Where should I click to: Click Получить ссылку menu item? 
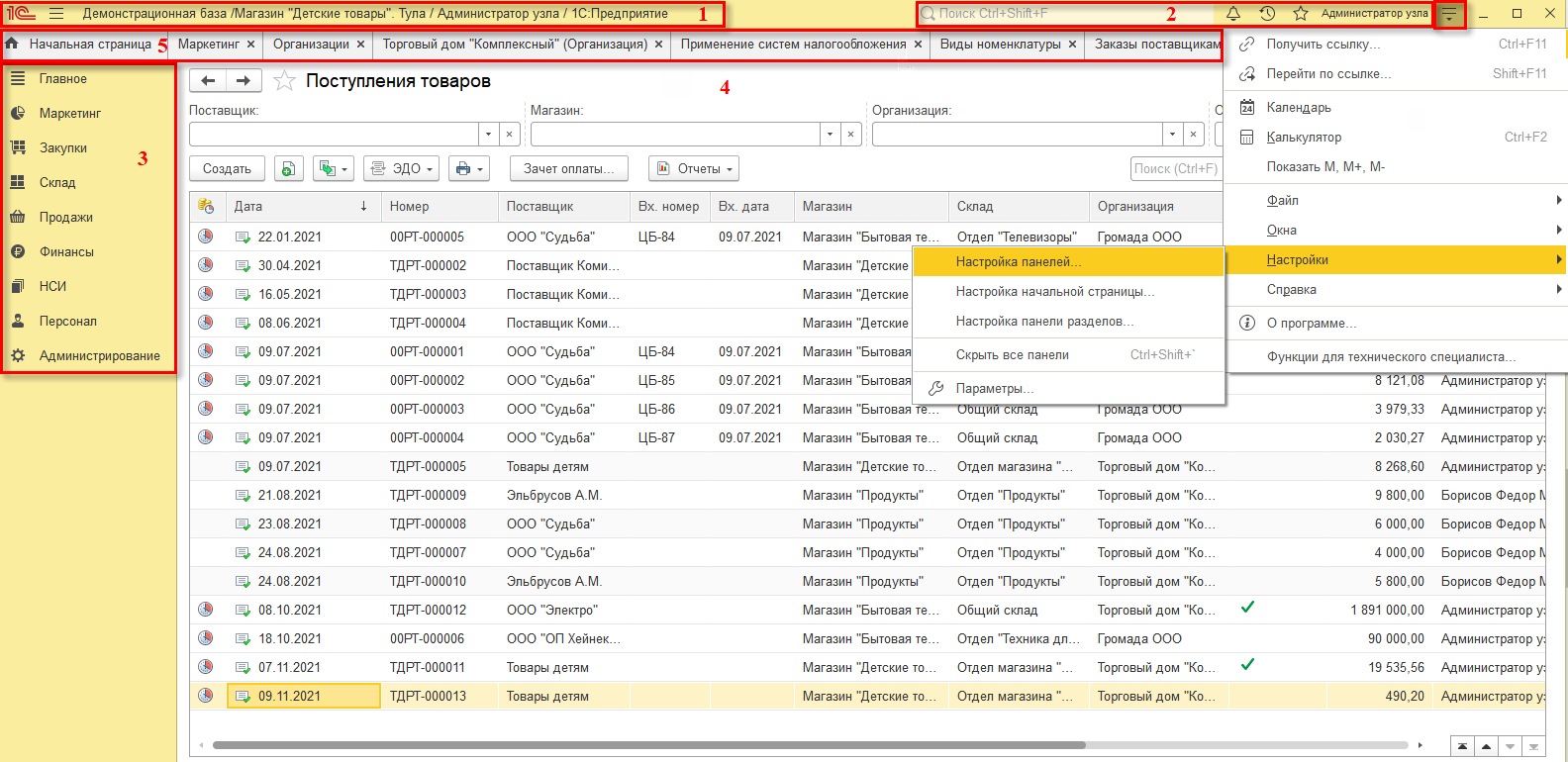tap(1396, 45)
